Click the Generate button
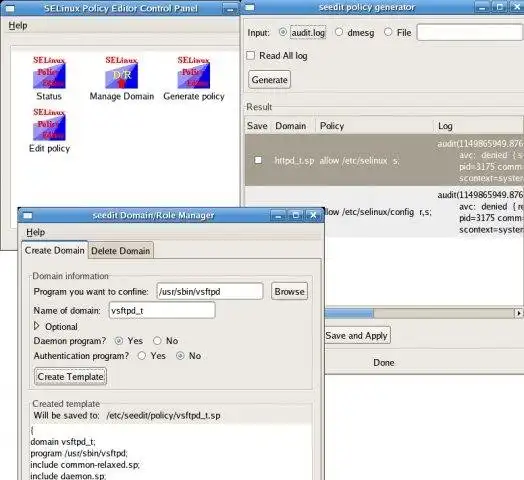The image size is (524, 480). coord(269,80)
